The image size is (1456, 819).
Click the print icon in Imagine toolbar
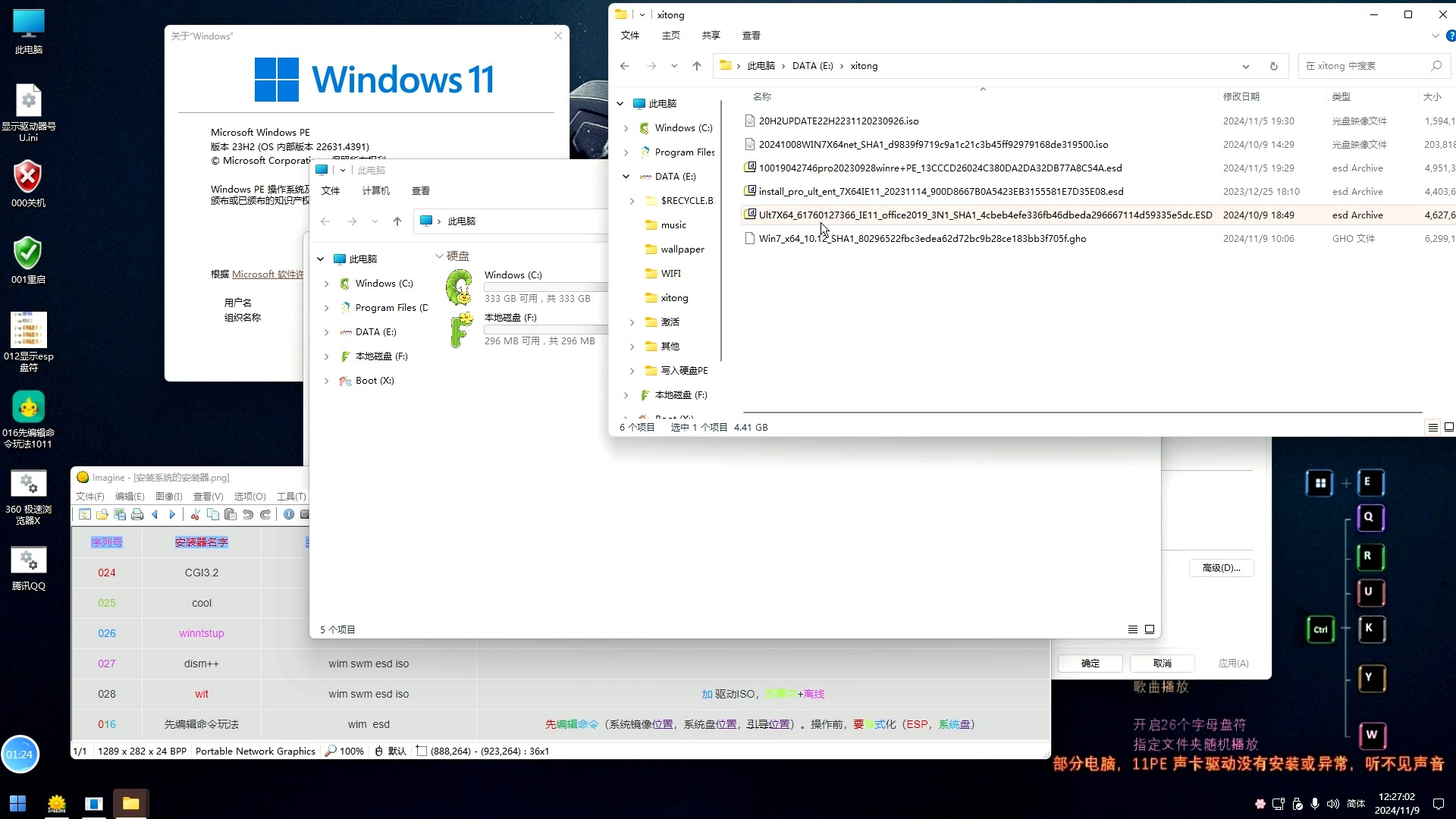pos(137,515)
